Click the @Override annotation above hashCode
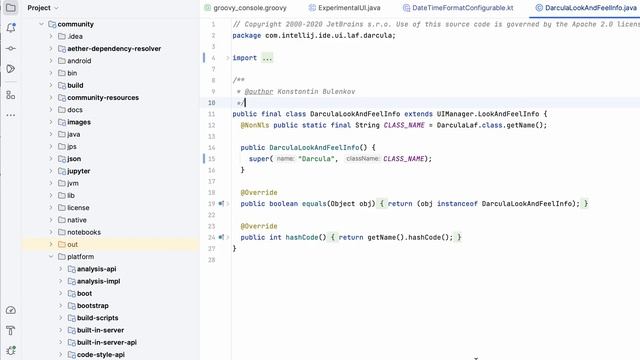Screen dimensions: 640x360 pos(259,226)
